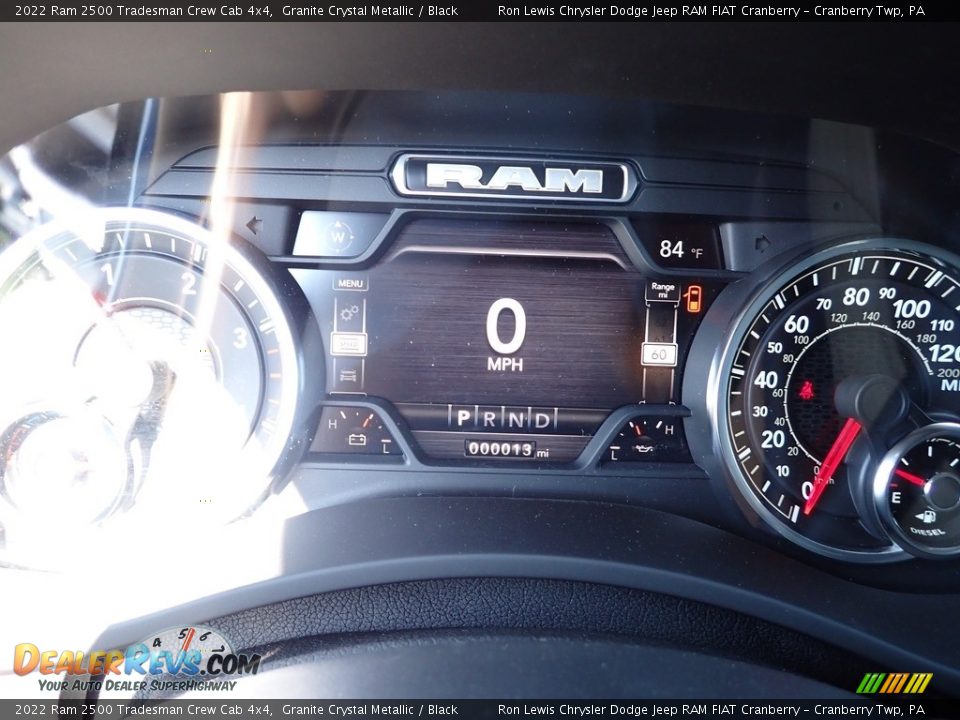The width and height of the screenshot is (960, 720).
Task: Select the Range mi header
Action: [662, 290]
